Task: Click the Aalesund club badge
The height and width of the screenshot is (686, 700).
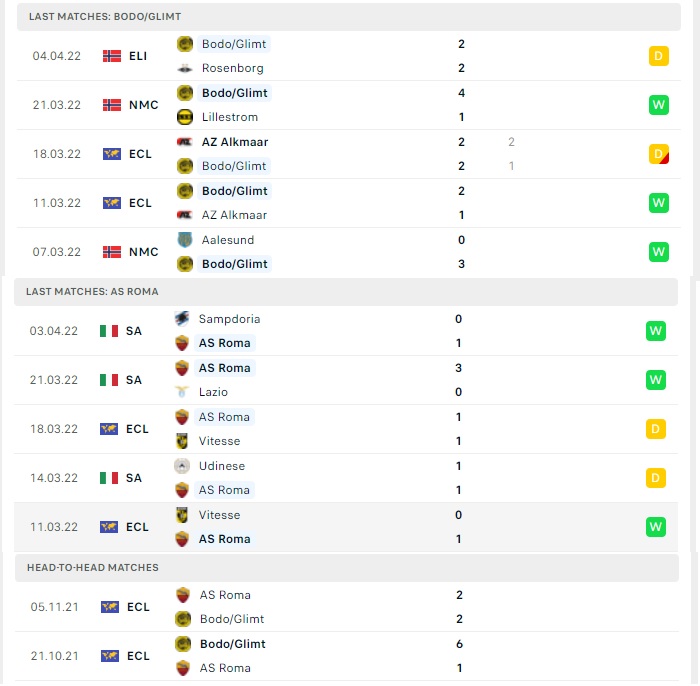Action: pos(185,240)
